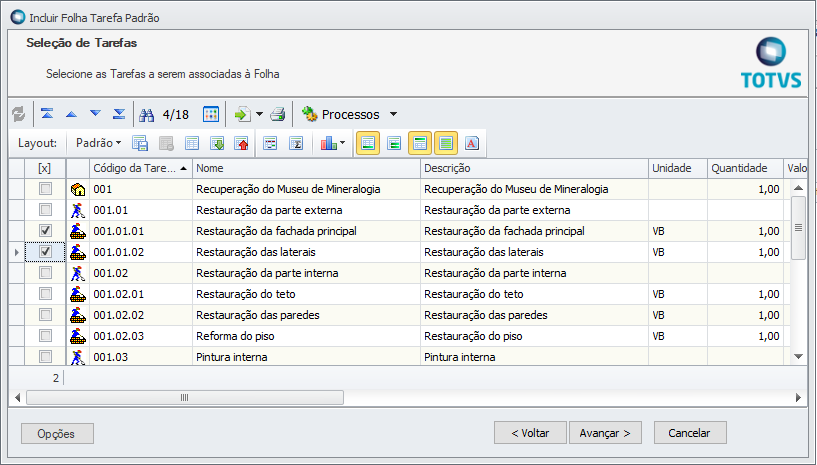Tick checkbox for 001 Recuperação do Museu
817x465 pixels.
[x=45, y=189]
